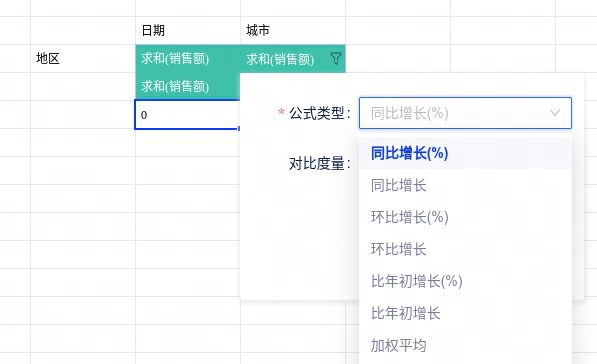Select 比年初增长 option
Screen dimensions: 597x364
pos(465,313)
